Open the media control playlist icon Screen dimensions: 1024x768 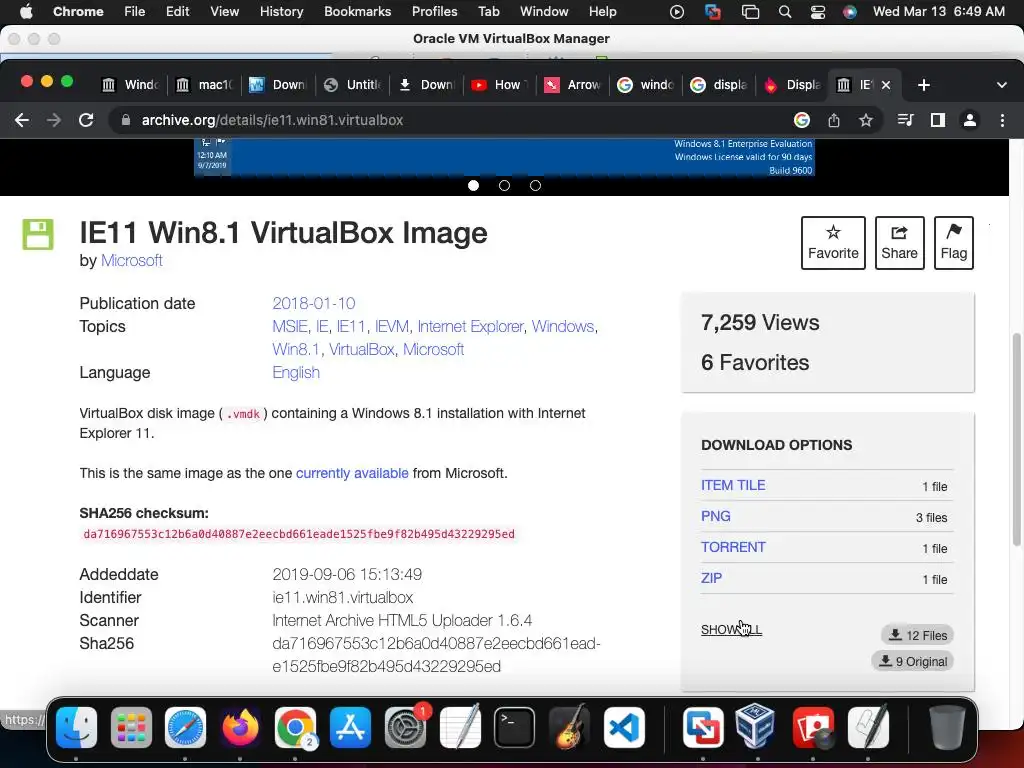[905, 120]
